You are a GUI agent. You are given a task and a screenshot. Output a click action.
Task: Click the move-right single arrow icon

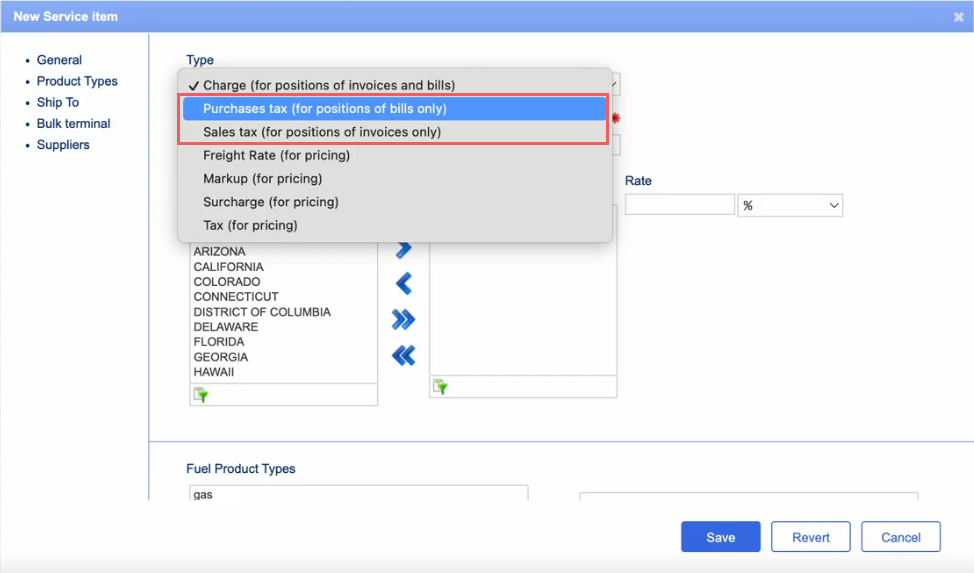point(404,250)
